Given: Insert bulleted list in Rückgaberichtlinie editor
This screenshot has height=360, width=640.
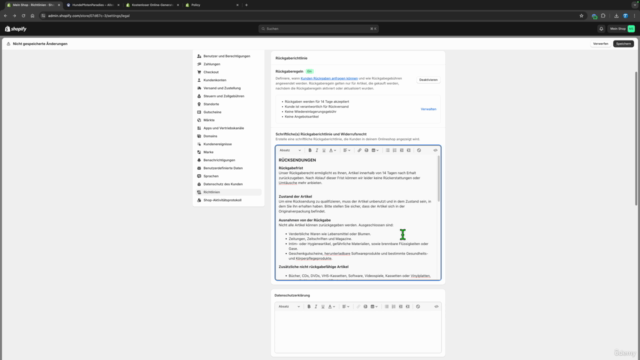Looking at the screenshot, I should [387, 150].
